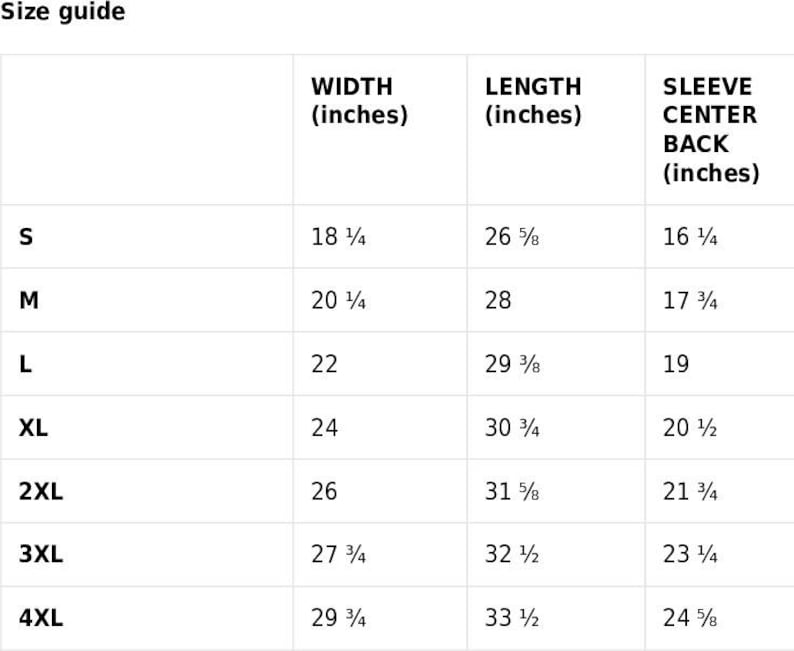Select the LENGTH (inches) column header
This screenshot has width=794, height=651.
[533, 101]
